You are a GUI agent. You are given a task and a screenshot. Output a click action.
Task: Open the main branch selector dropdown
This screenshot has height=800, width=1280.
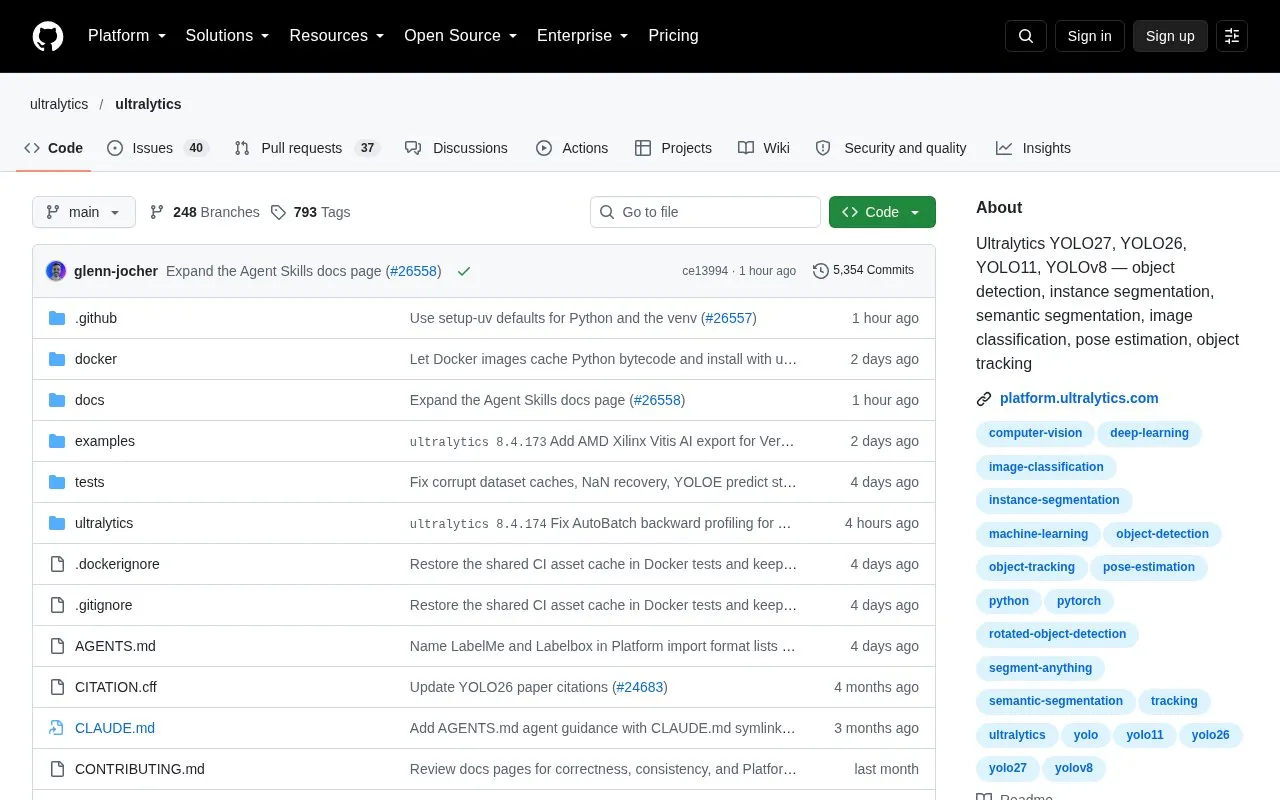tap(84, 212)
